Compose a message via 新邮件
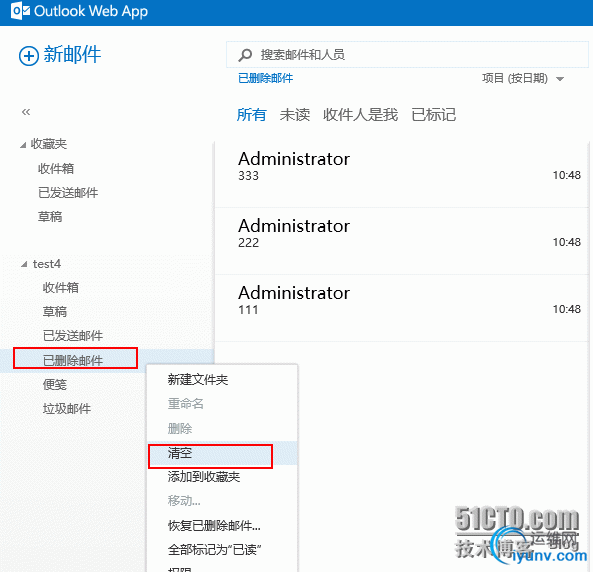Viewport: 593px width, 572px height. click(72, 54)
